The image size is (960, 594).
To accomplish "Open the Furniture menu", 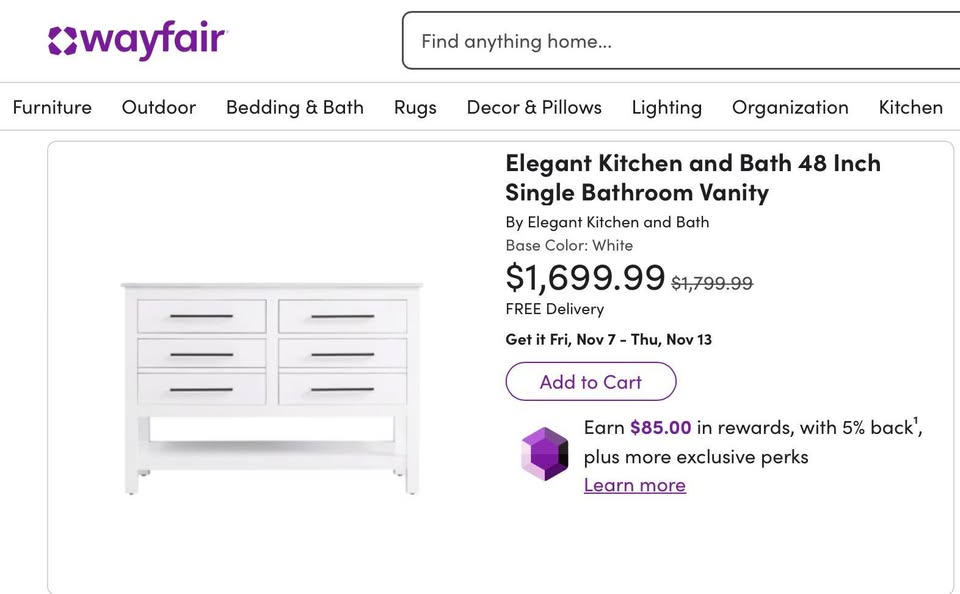I will coord(52,107).
